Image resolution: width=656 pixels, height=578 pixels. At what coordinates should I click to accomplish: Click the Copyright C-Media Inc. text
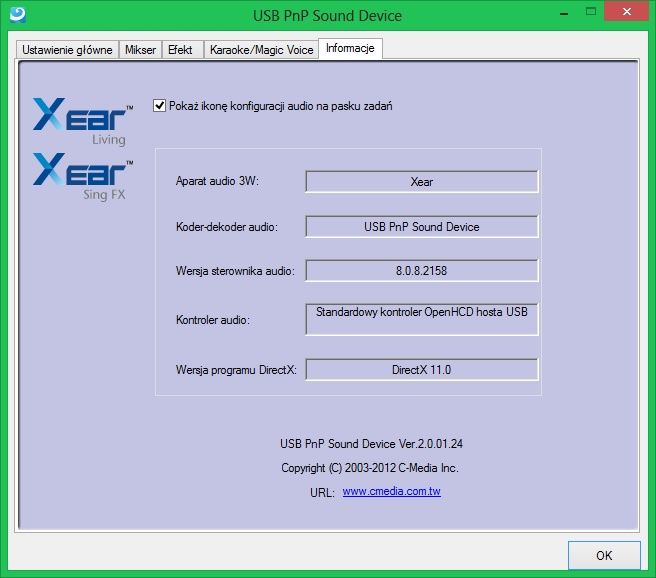coord(370,468)
